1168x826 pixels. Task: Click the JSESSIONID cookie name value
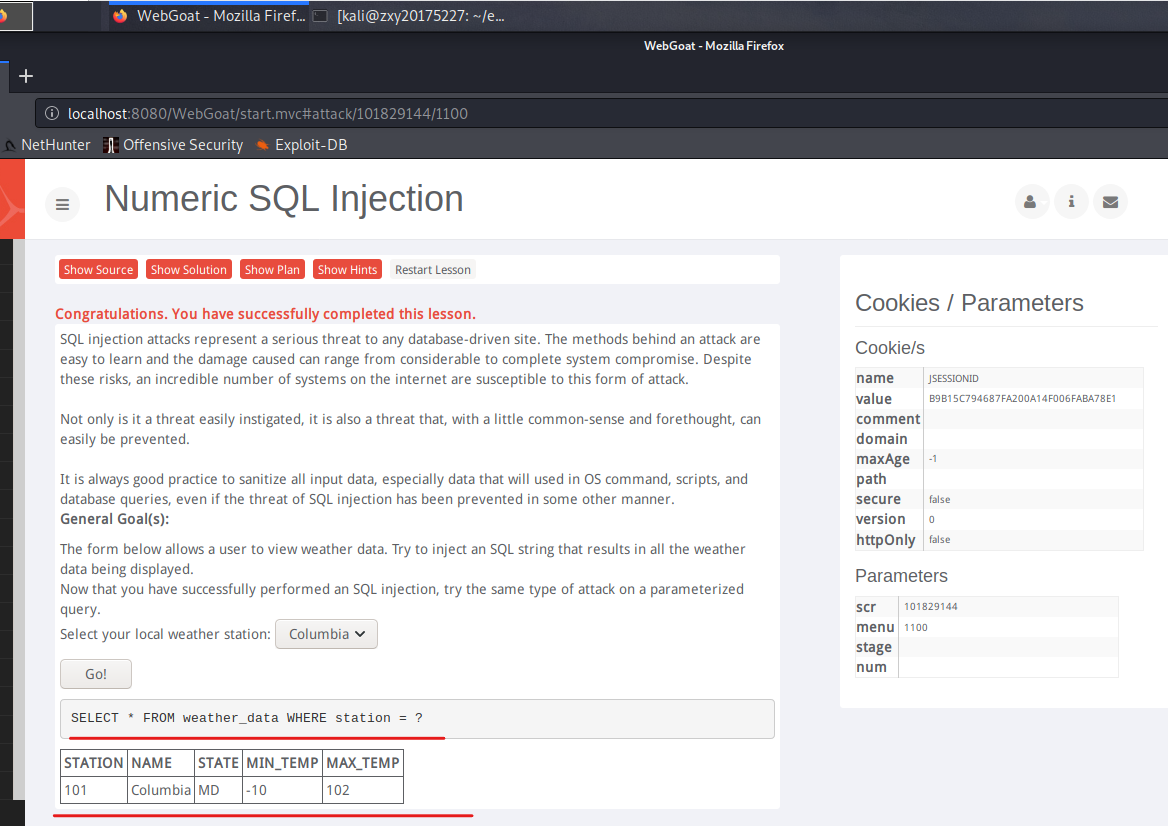(953, 378)
